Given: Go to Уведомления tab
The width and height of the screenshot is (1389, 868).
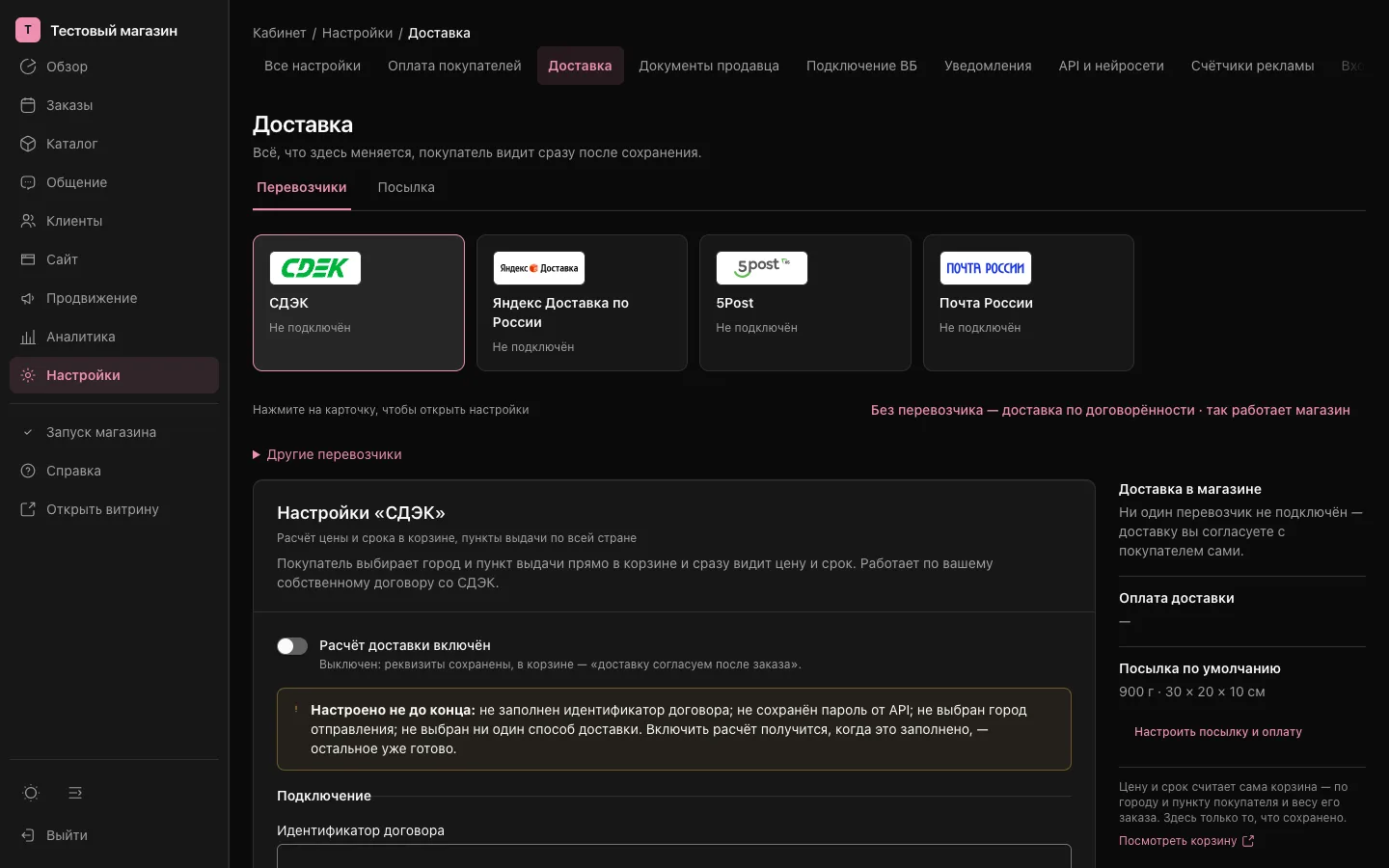Looking at the screenshot, I should tap(988, 66).
